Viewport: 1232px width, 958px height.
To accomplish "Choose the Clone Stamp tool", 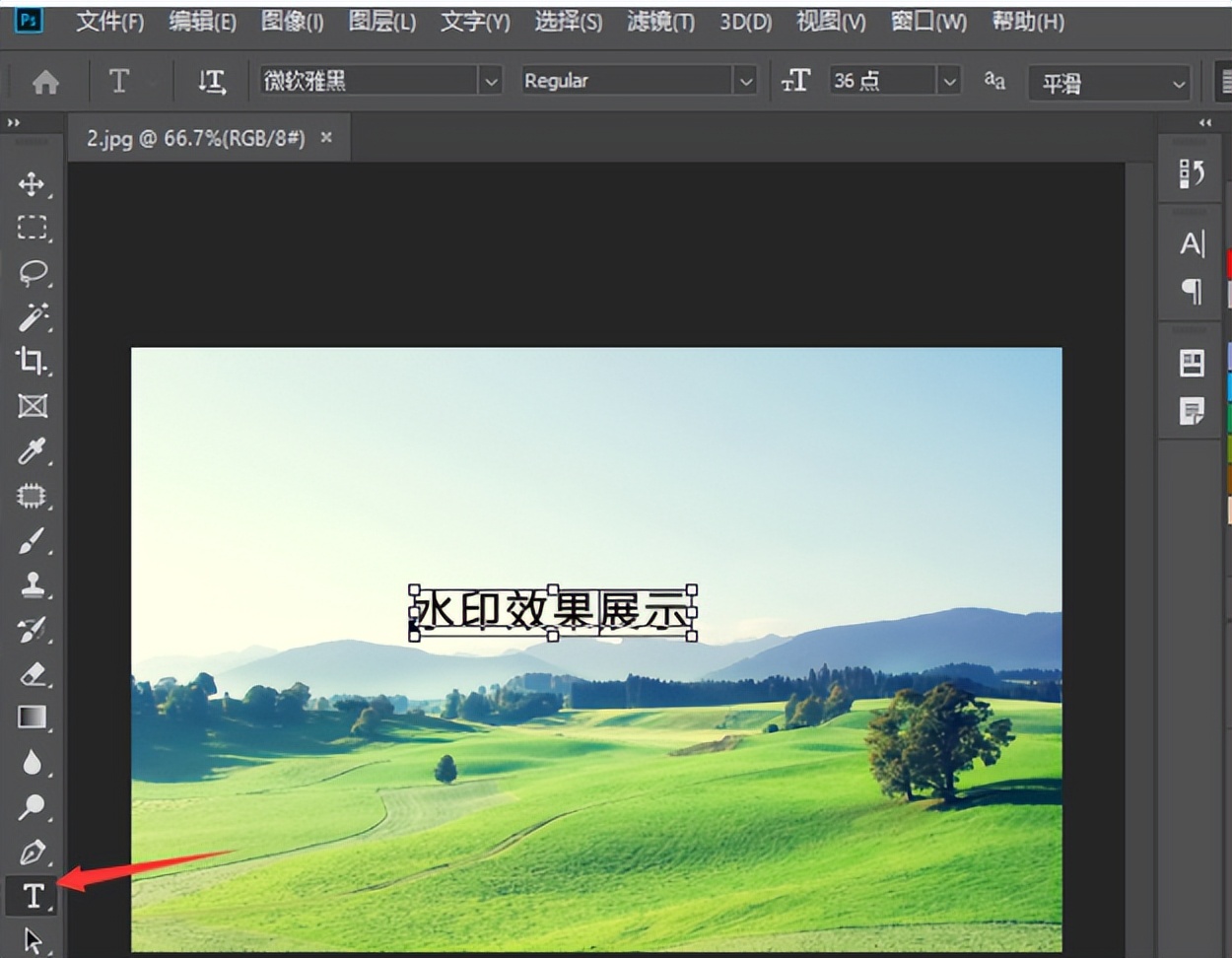I will (x=32, y=585).
